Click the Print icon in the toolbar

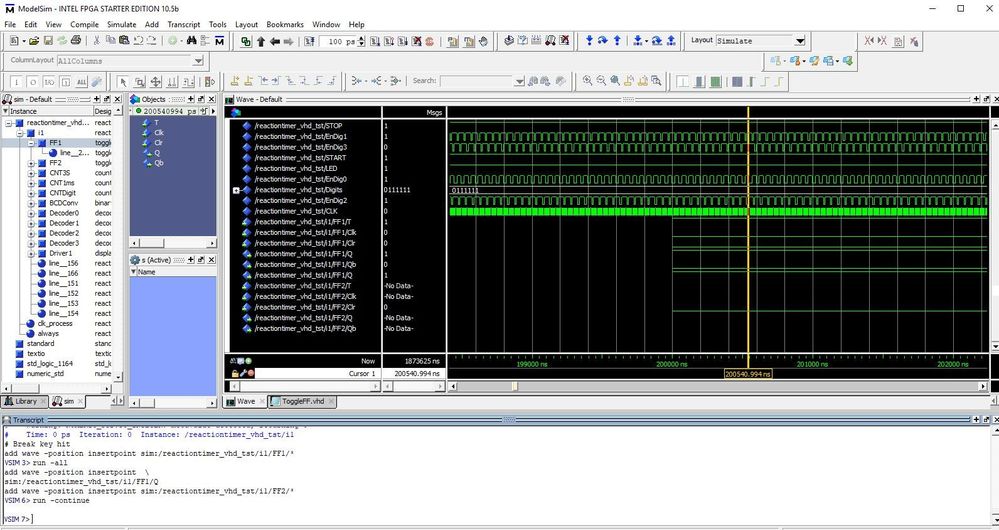tap(76, 41)
